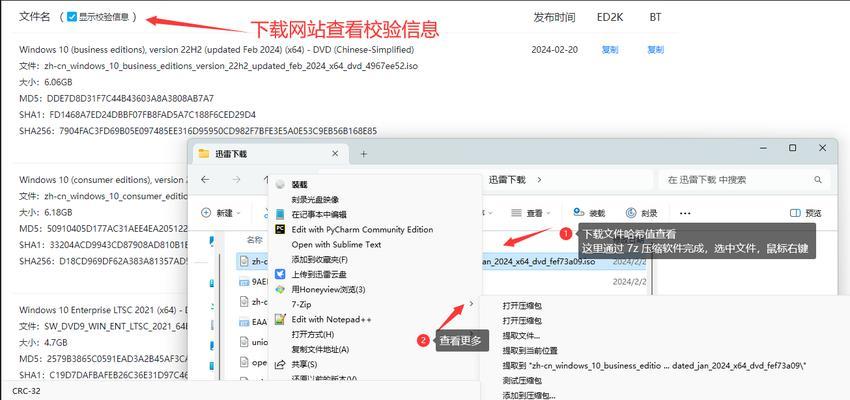Add a new Explorer tab
Image resolution: width=850 pixels, height=400 pixels.
(364, 154)
